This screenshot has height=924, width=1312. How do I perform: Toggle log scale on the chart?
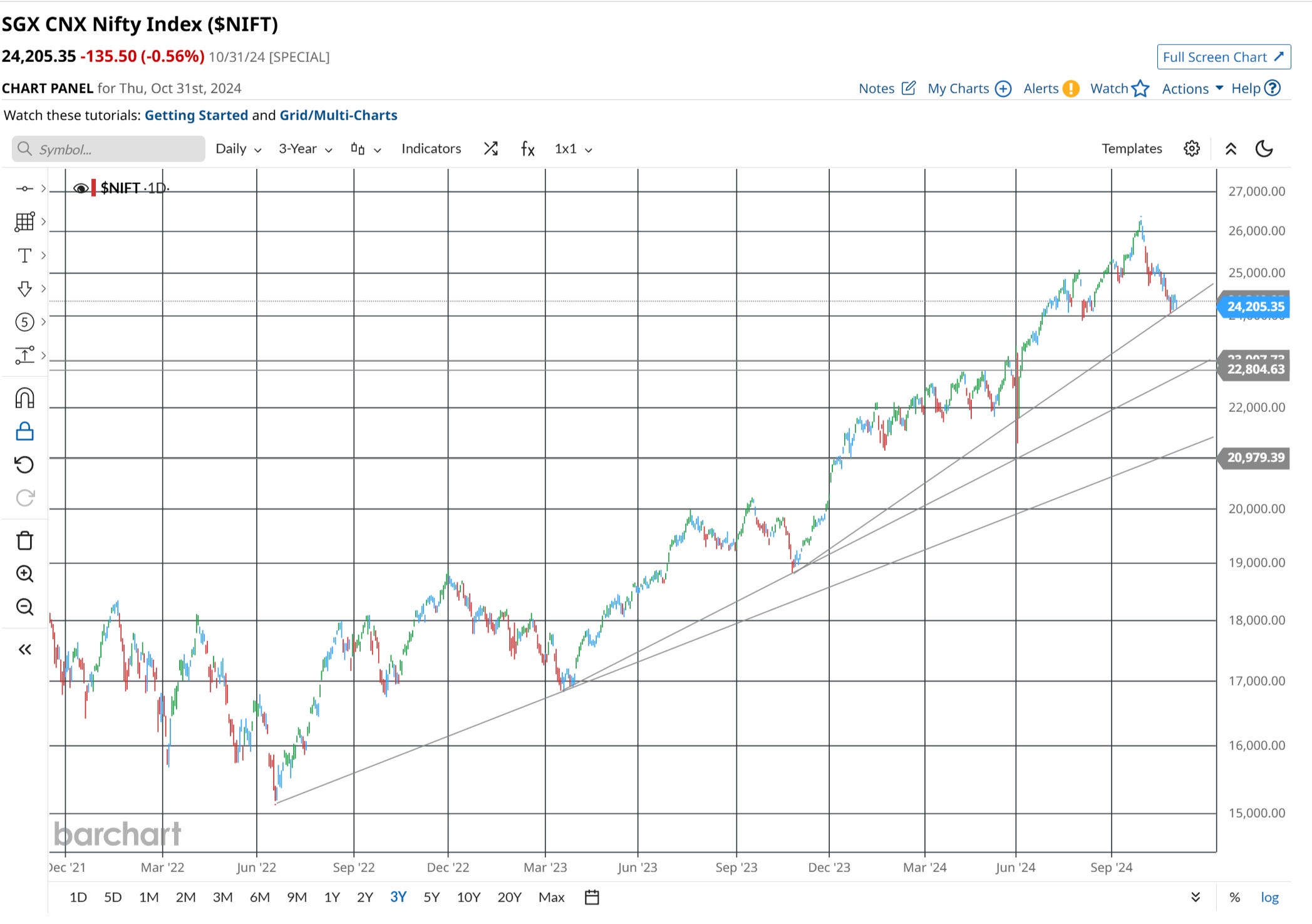1269,897
